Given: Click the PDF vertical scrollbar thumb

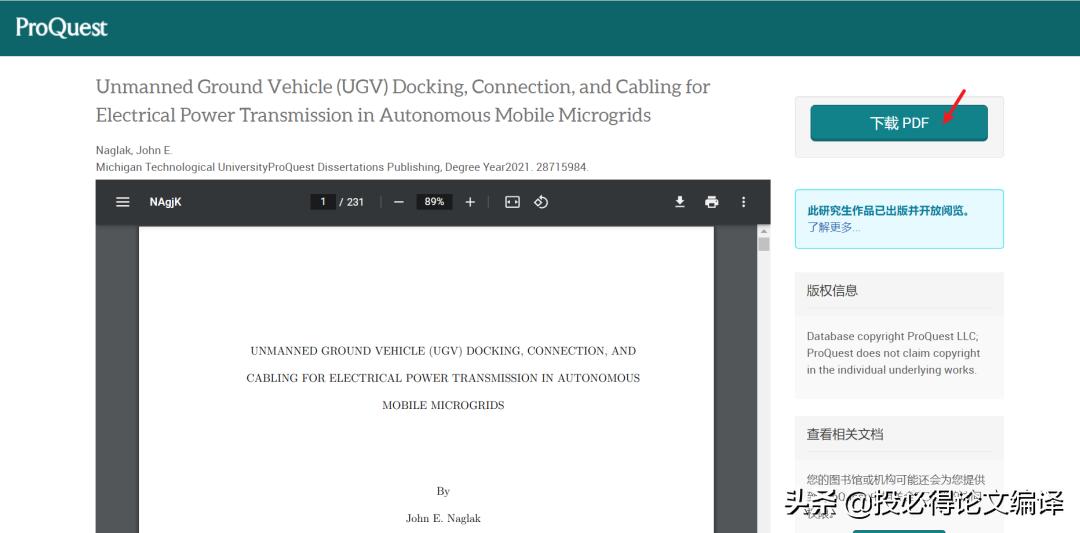Looking at the screenshot, I should [x=764, y=245].
